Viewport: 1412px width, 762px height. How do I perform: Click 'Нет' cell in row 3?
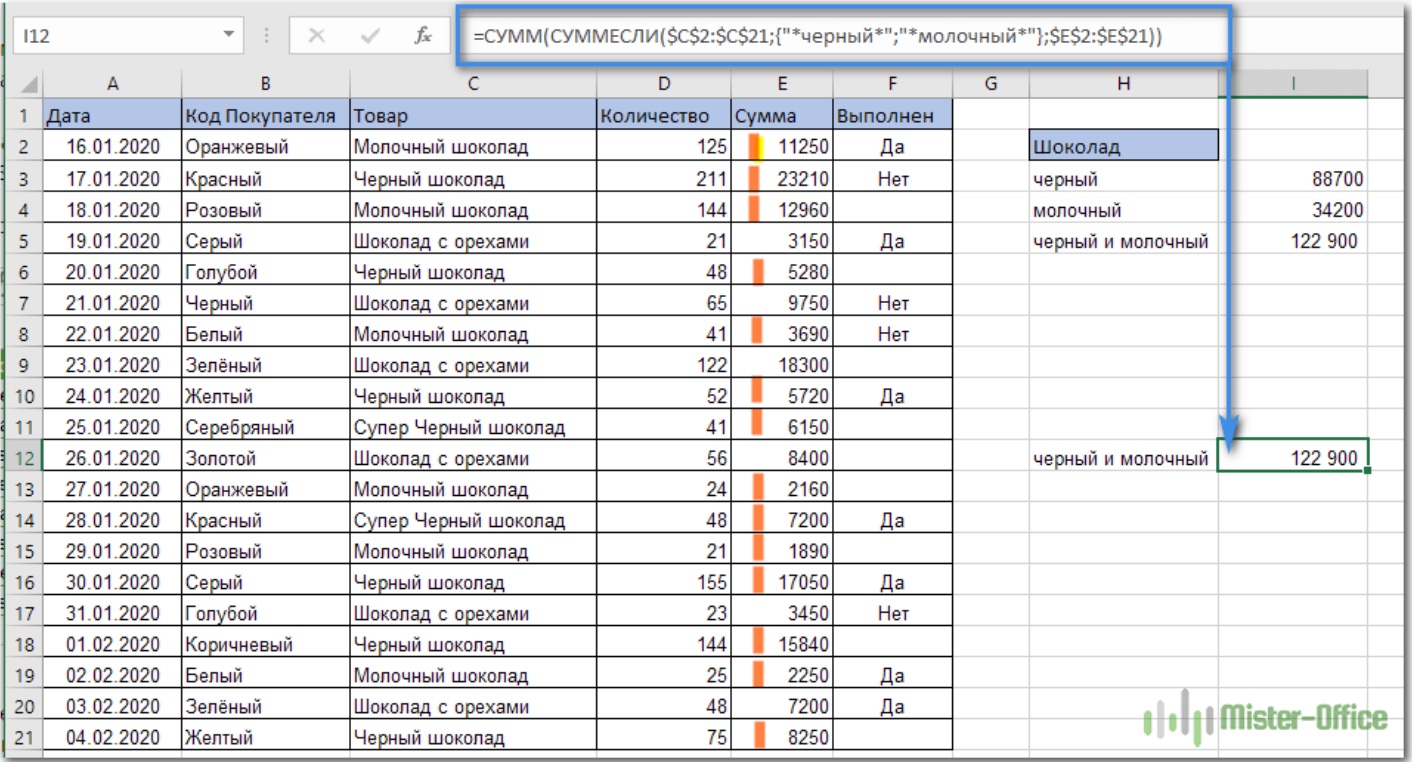click(x=892, y=179)
